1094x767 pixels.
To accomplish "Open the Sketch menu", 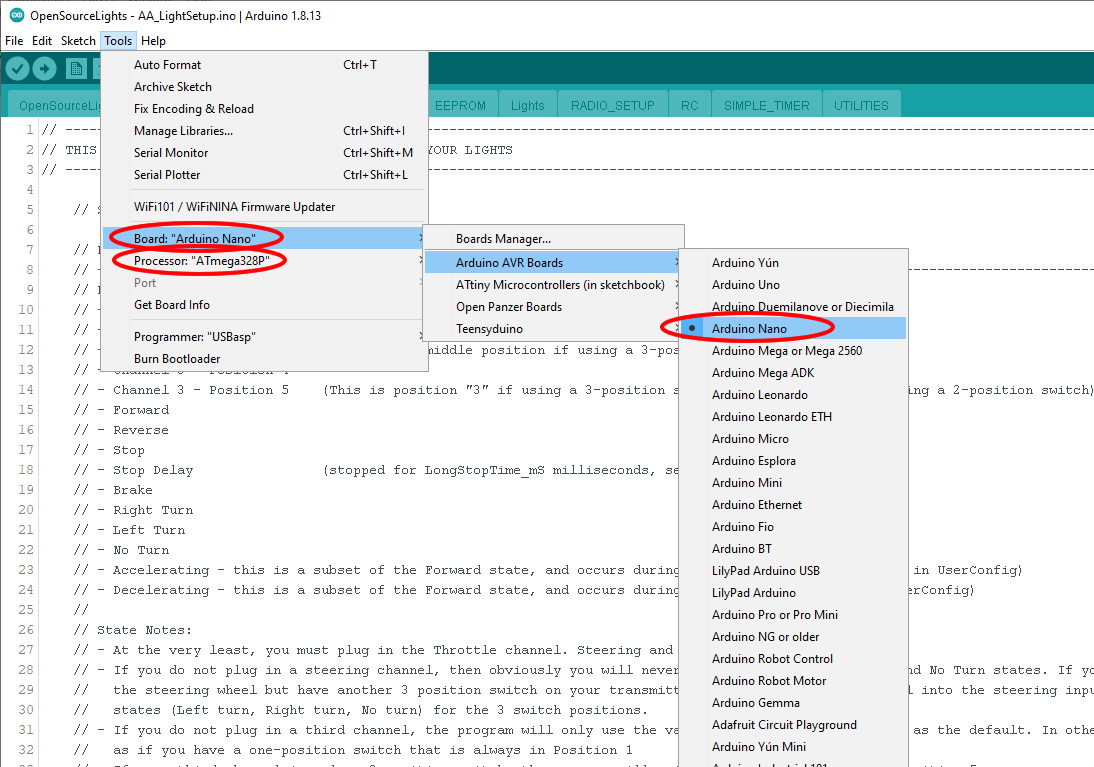I will pyautogui.click(x=78, y=41).
